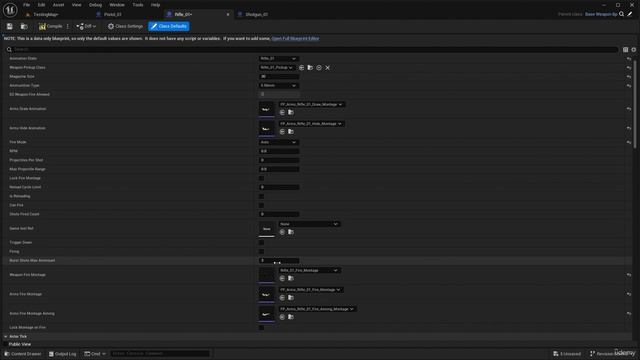Browse to Arms Hide Animation asset
The image size is (640, 360).
coord(291,131)
